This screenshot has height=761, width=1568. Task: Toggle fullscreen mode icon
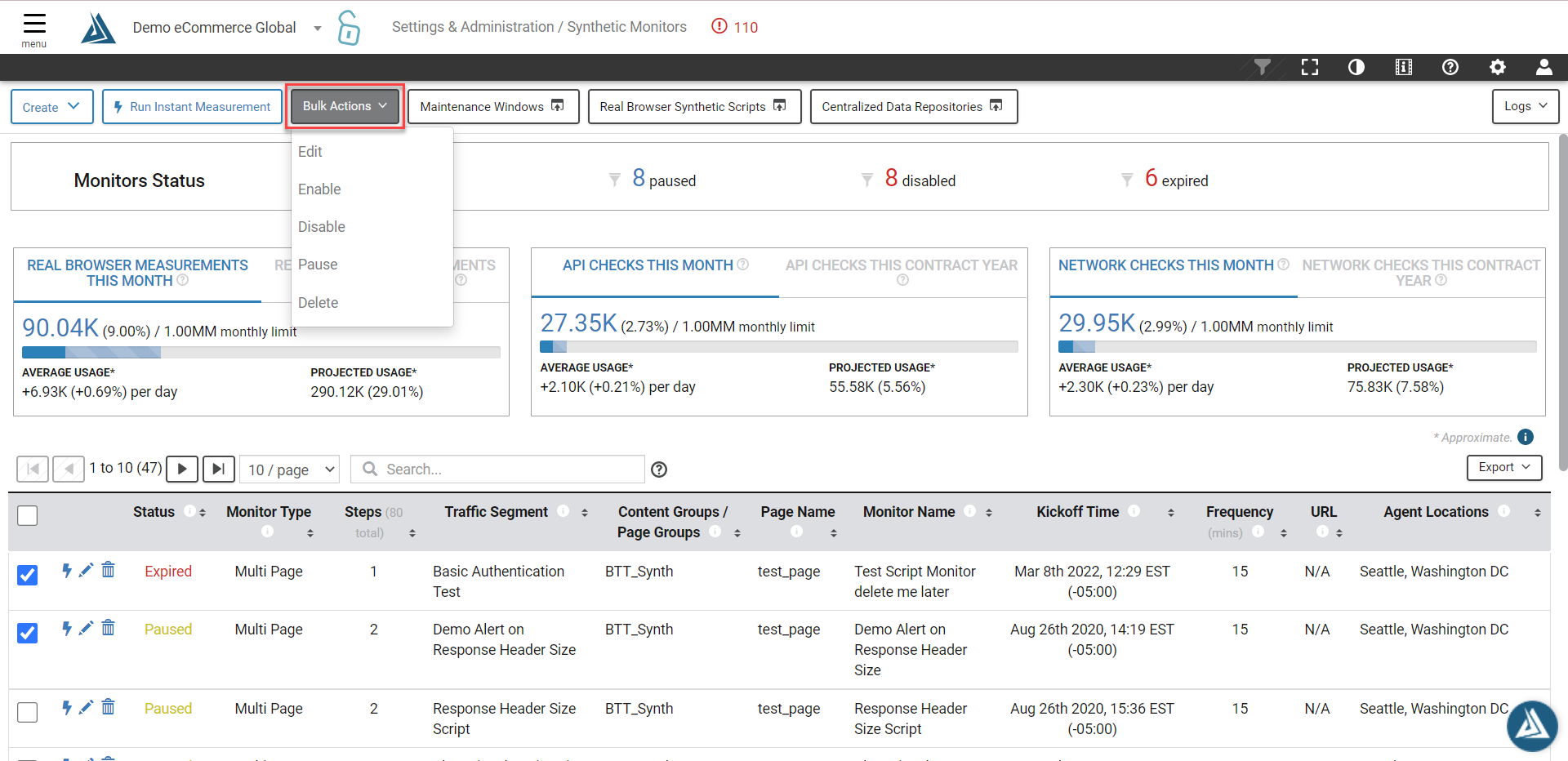coord(1310,67)
